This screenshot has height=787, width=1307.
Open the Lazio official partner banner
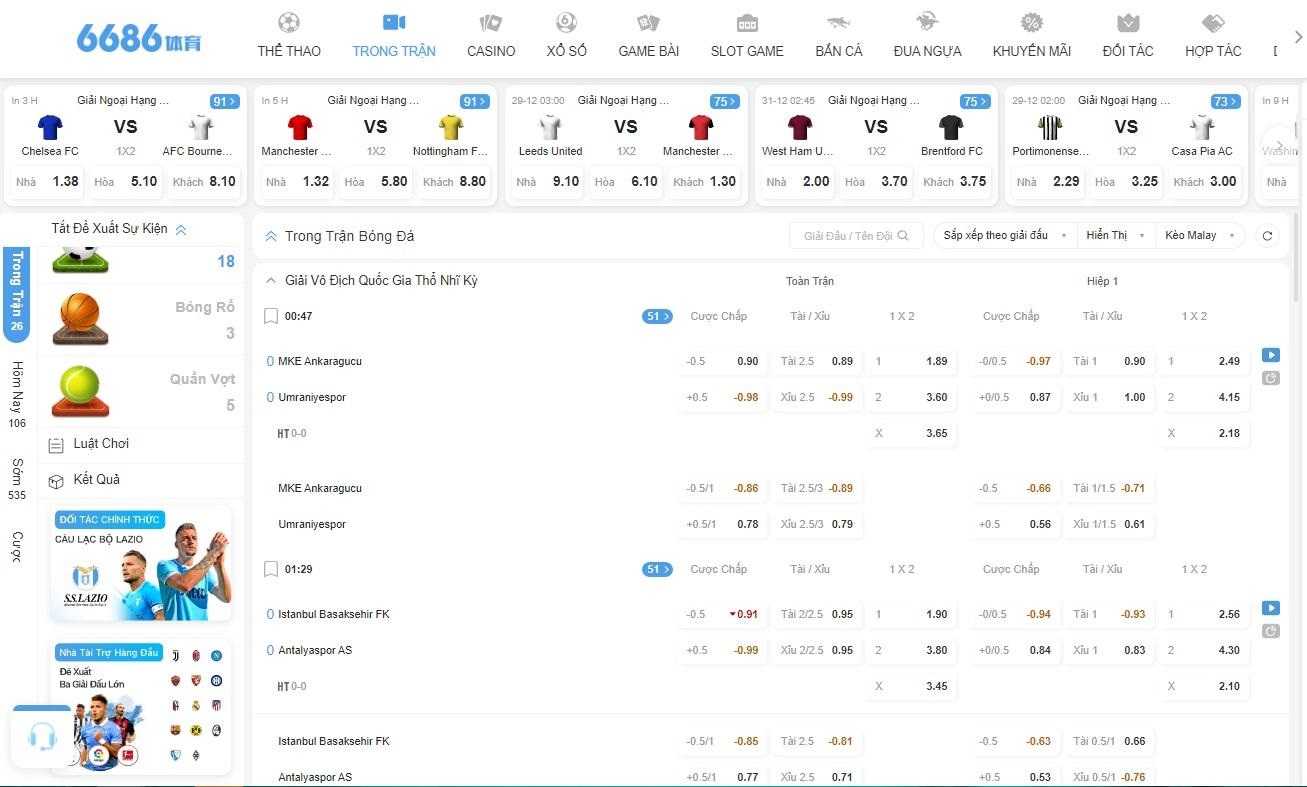click(141, 565)
